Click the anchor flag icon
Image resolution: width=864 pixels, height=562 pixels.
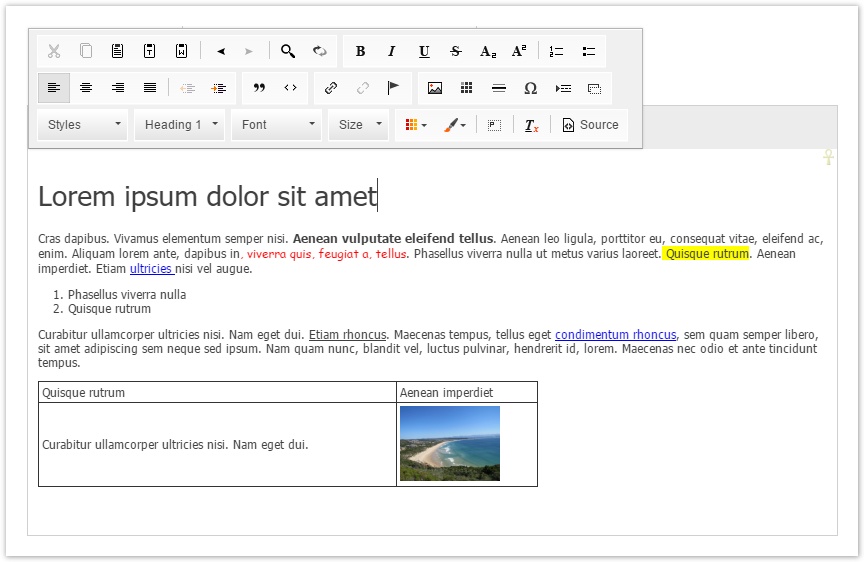click(394, 88)
